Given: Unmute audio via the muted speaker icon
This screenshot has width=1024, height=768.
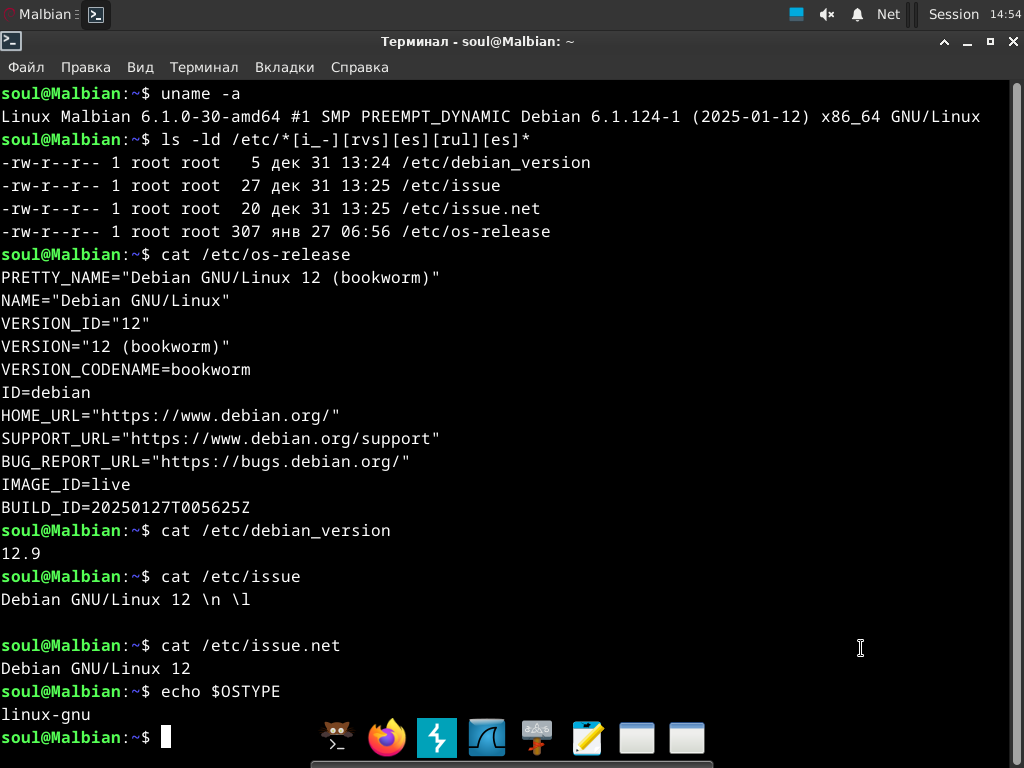Looking at the screenshot, I should (x=827, y=14).
